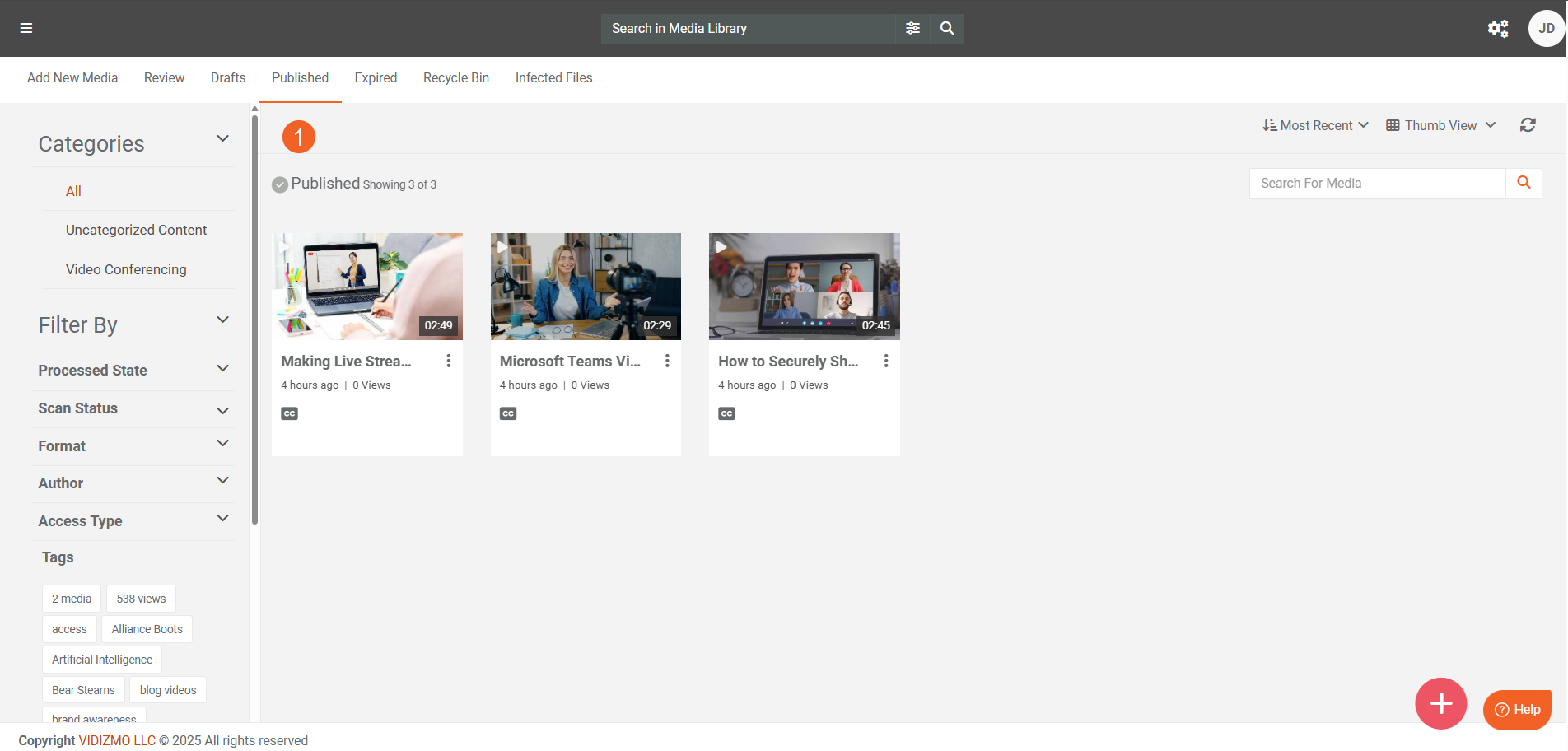Go to the Recycle Bin tab

pyautogui.click(x=456, y=77)
